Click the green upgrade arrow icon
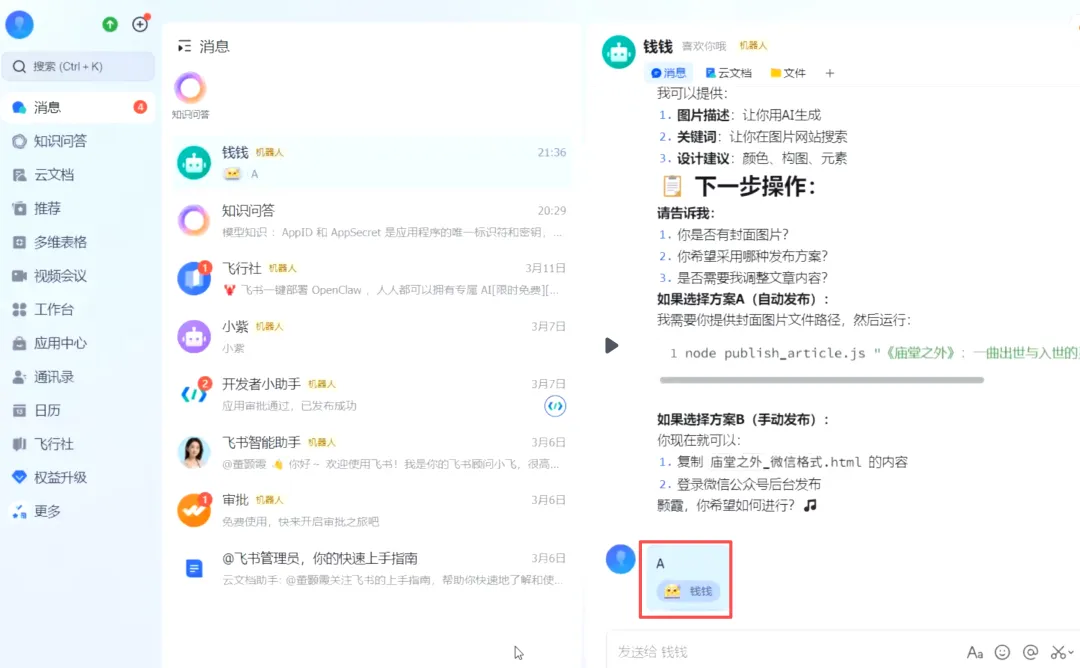This screenshot has height=668, width=1080. coord(110,24)
